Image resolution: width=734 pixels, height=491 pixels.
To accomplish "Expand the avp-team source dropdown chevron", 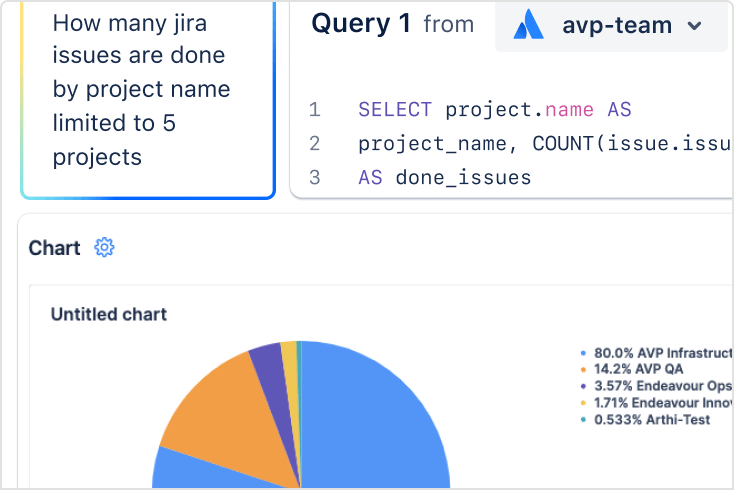I will [x=695, y=26].
